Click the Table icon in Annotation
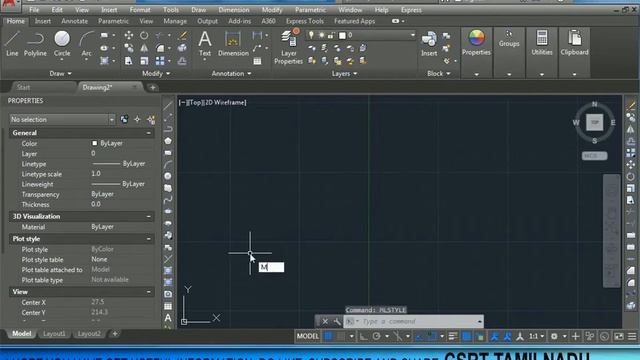Viewport: 640px width, 360px height. tap(257, 61)
